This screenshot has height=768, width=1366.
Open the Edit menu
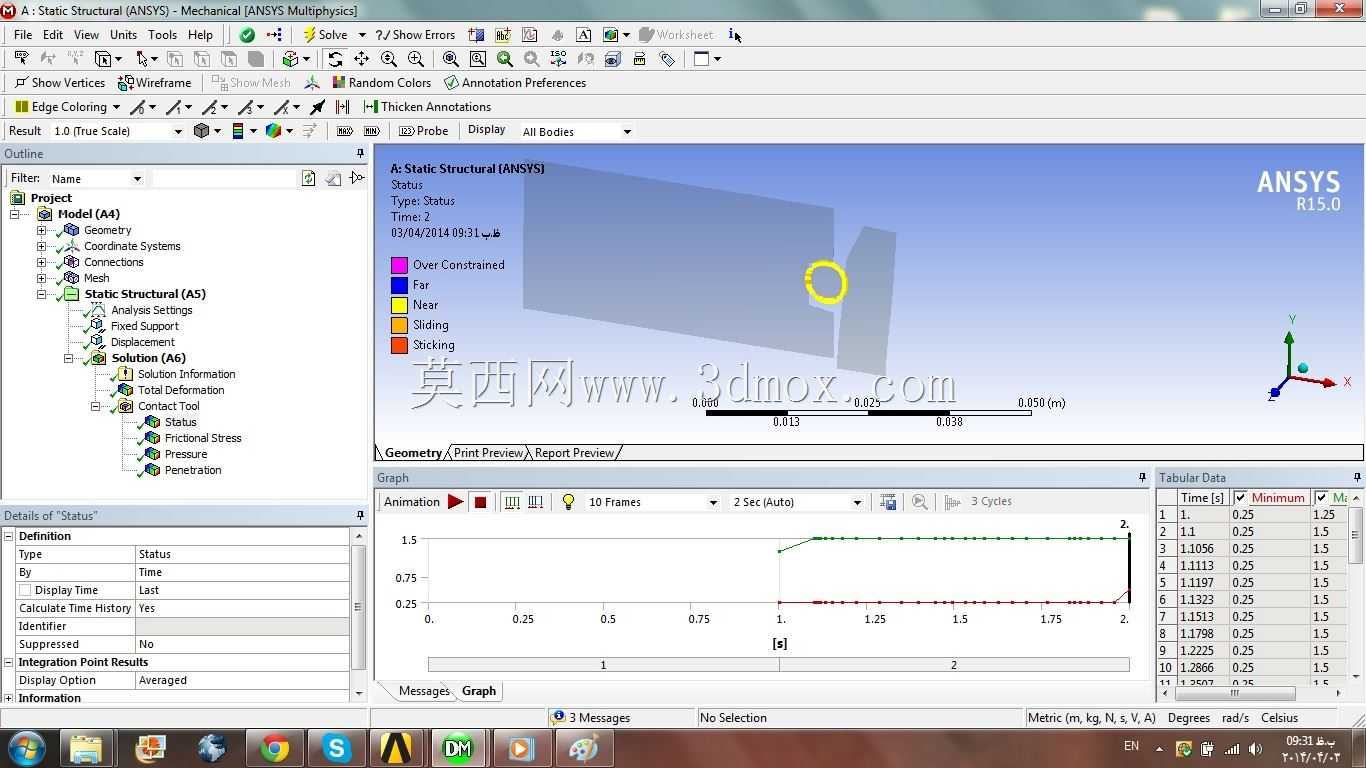tap(53, 35)
